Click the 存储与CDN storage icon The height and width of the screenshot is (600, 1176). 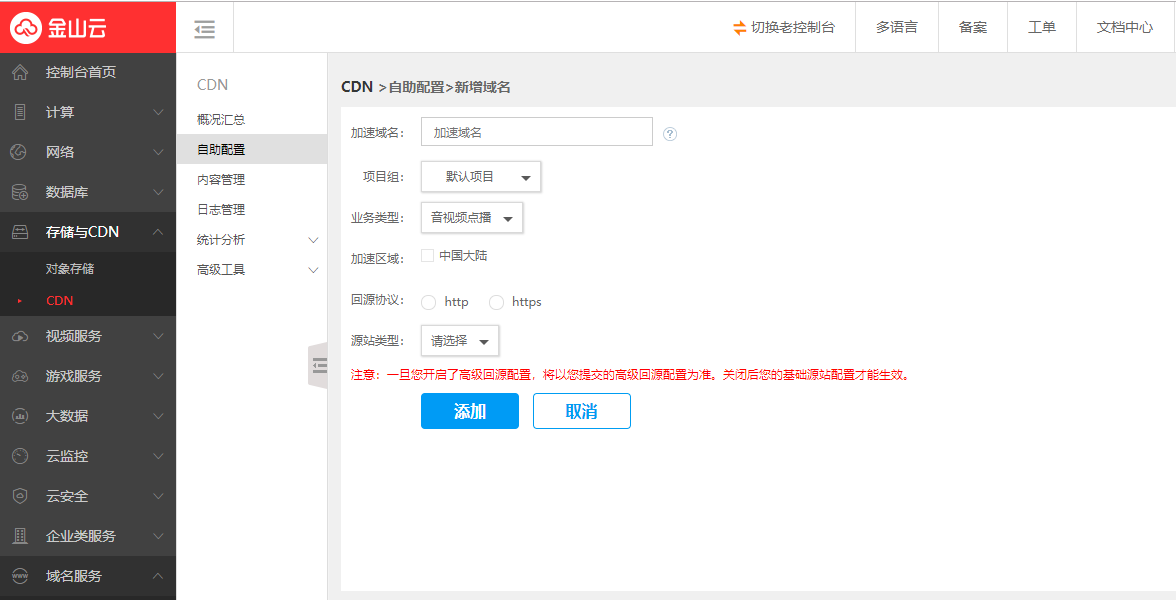(20, 232)
